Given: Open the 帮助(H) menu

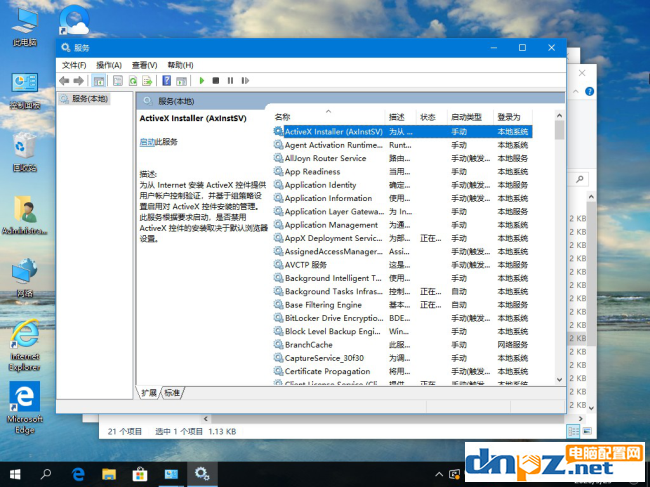Looking at the screenshot, I should click(180, 65).
